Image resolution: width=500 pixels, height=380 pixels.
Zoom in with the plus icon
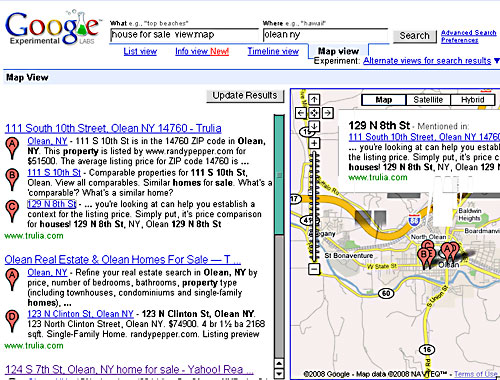(x=314, y=143)
